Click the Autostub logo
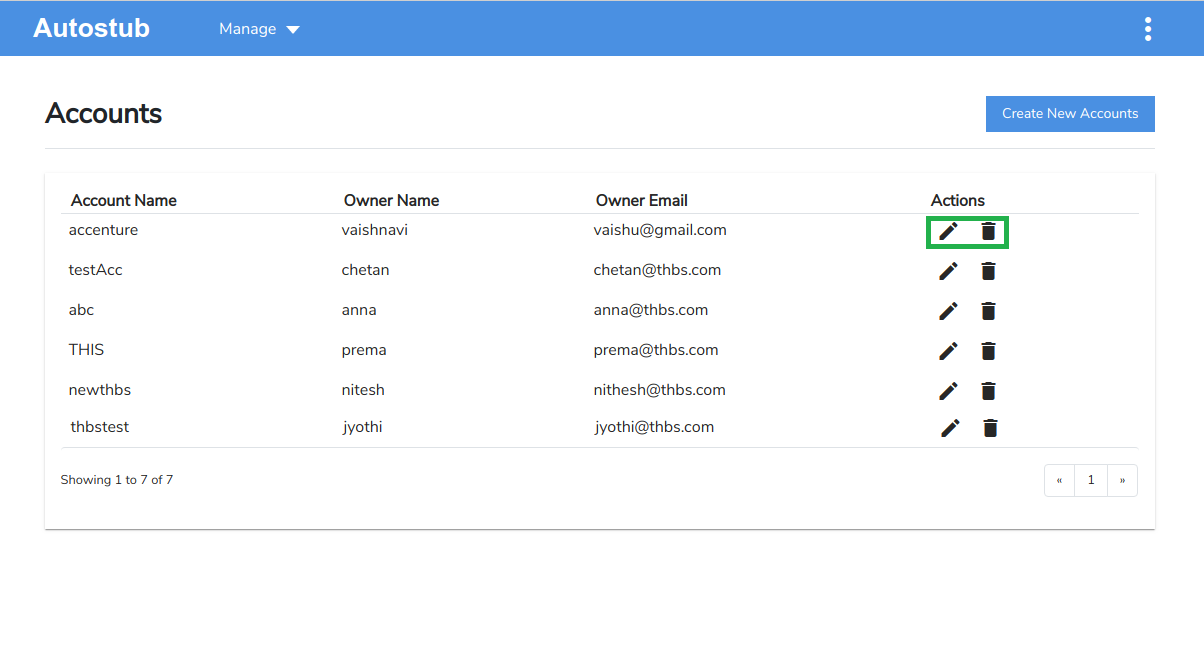The image size is (1204, 650). [x=91, y=28]
